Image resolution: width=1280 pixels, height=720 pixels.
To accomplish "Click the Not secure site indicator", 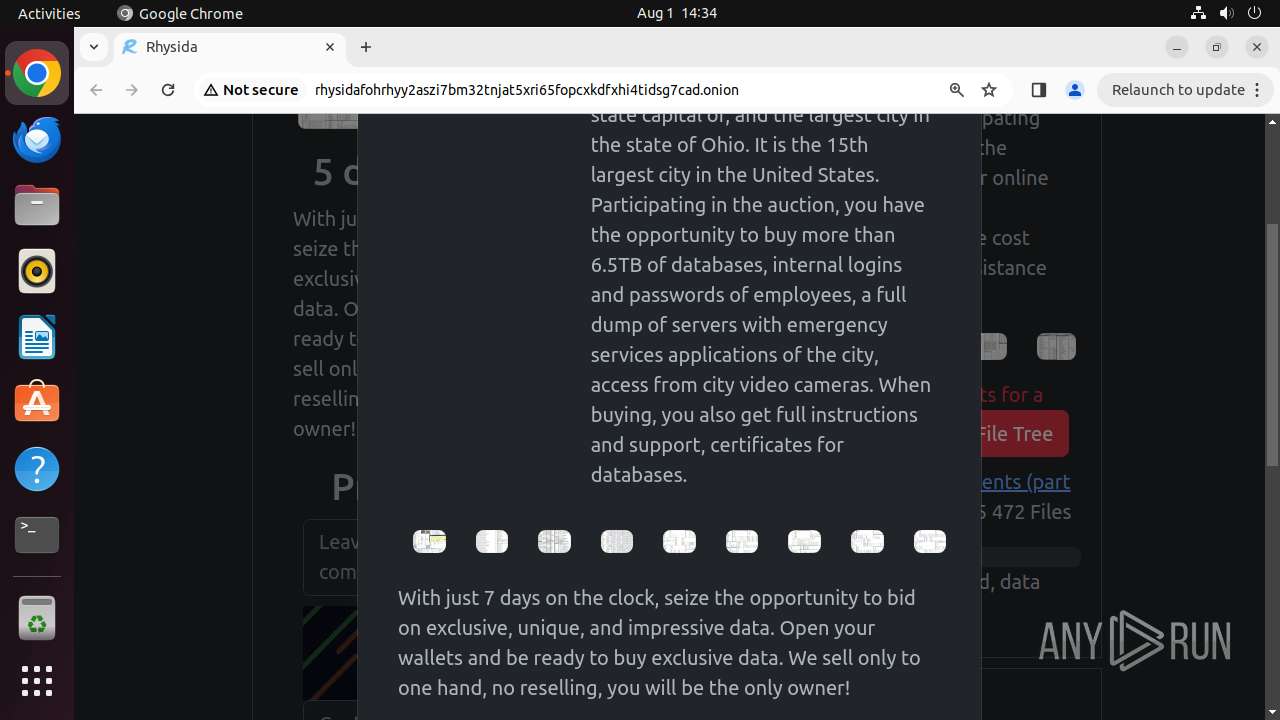I will point(251,90).
